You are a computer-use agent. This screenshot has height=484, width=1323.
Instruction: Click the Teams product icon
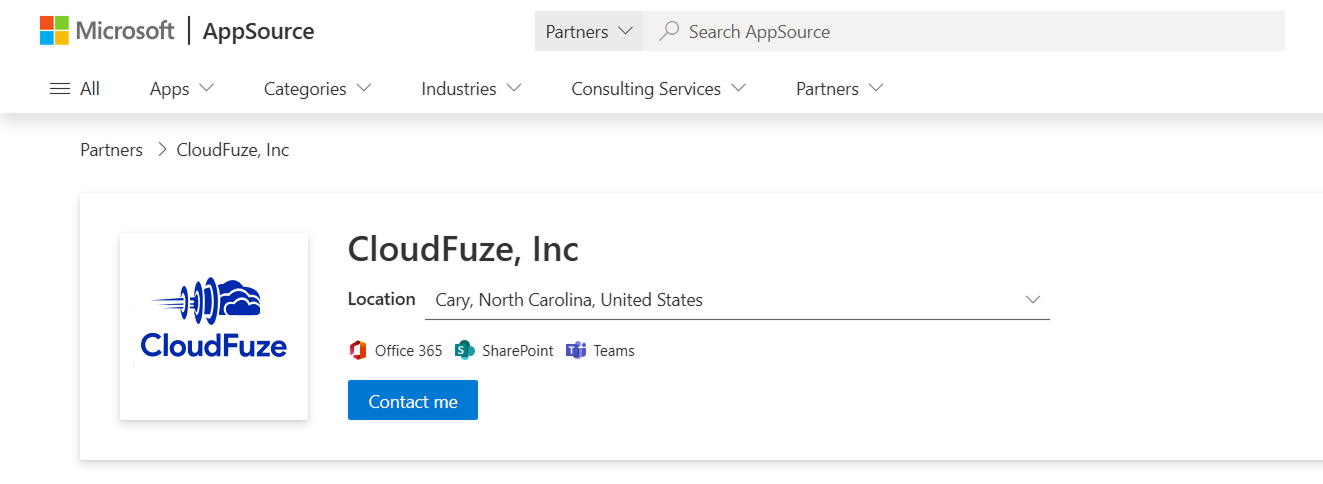576,350
